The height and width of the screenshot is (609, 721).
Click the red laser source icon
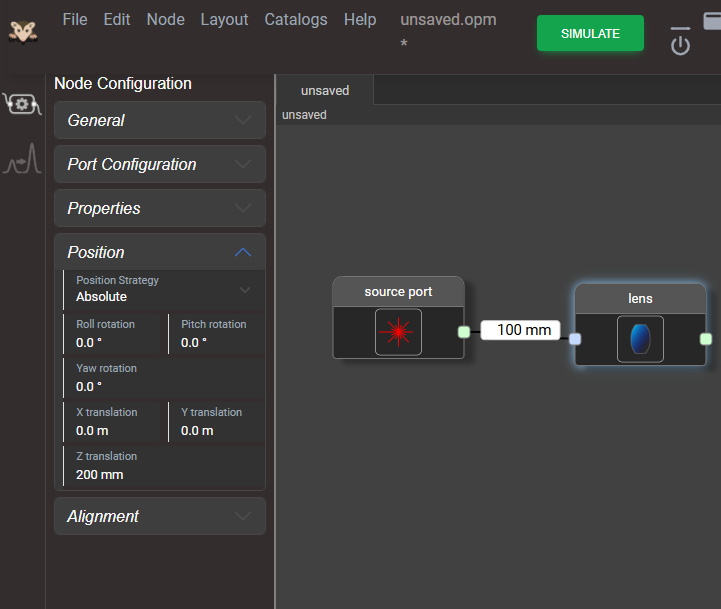click(398, 332)
